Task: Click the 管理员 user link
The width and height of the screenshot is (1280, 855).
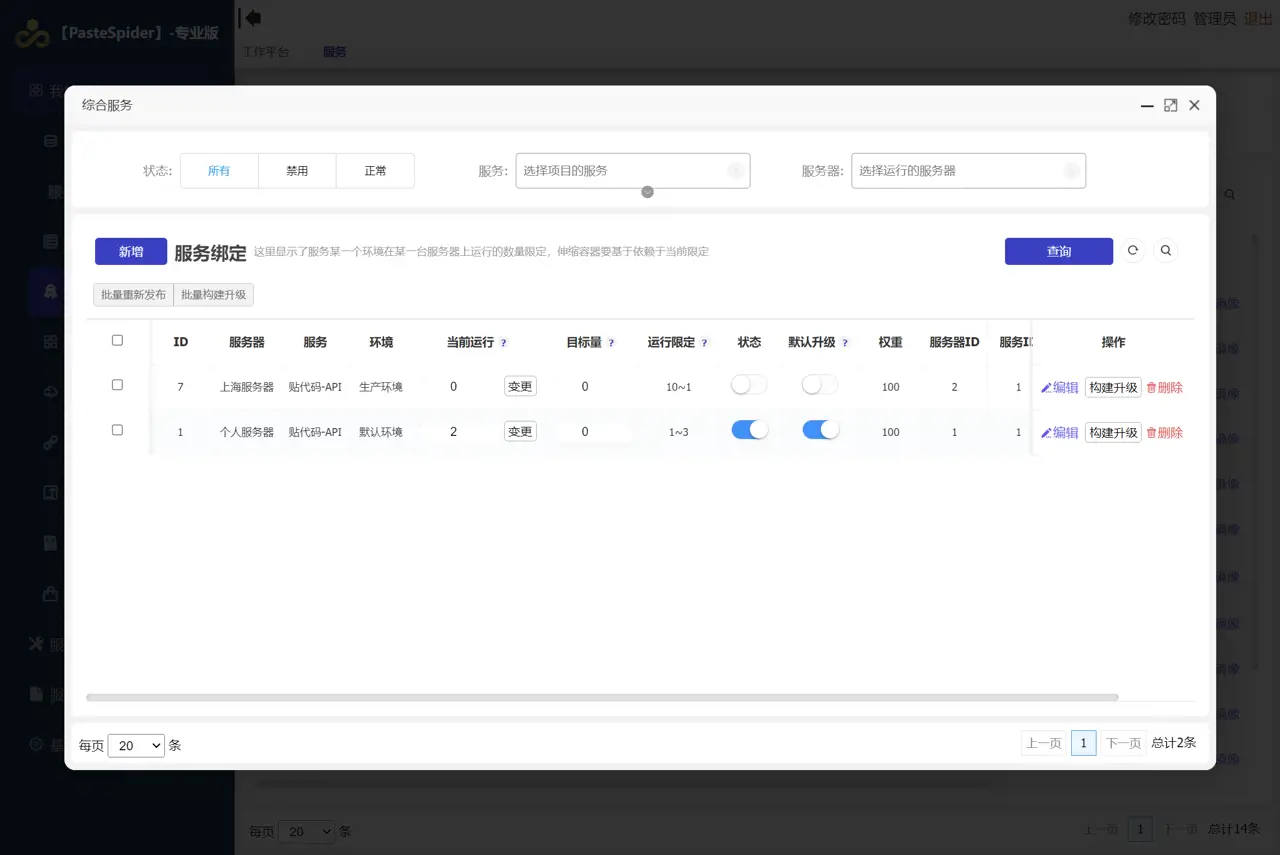Action: point(1215,19)
